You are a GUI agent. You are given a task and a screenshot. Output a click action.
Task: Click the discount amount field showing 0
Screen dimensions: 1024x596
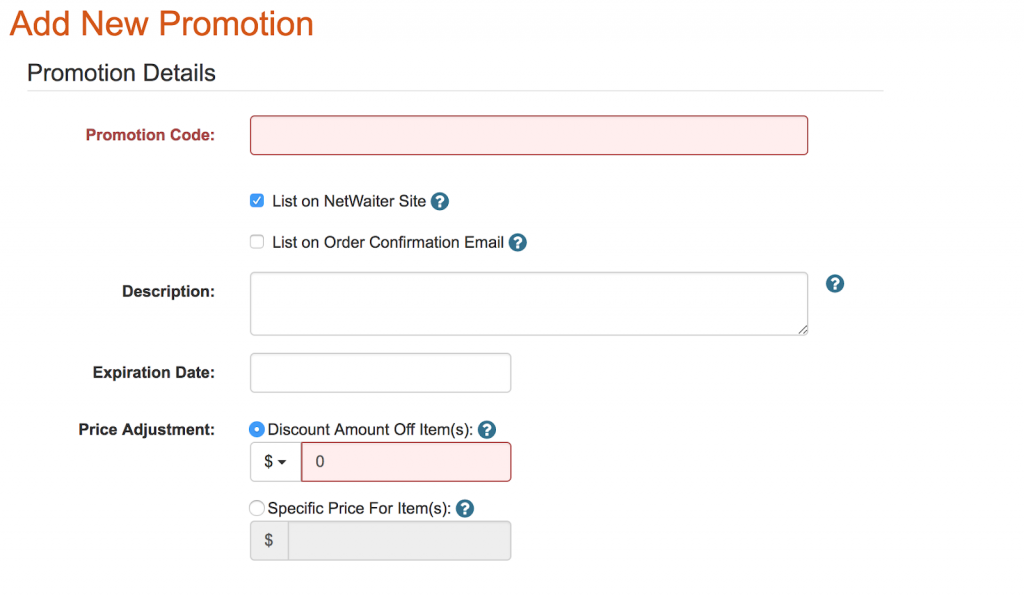pyautogui.click(x=406, y=462)
